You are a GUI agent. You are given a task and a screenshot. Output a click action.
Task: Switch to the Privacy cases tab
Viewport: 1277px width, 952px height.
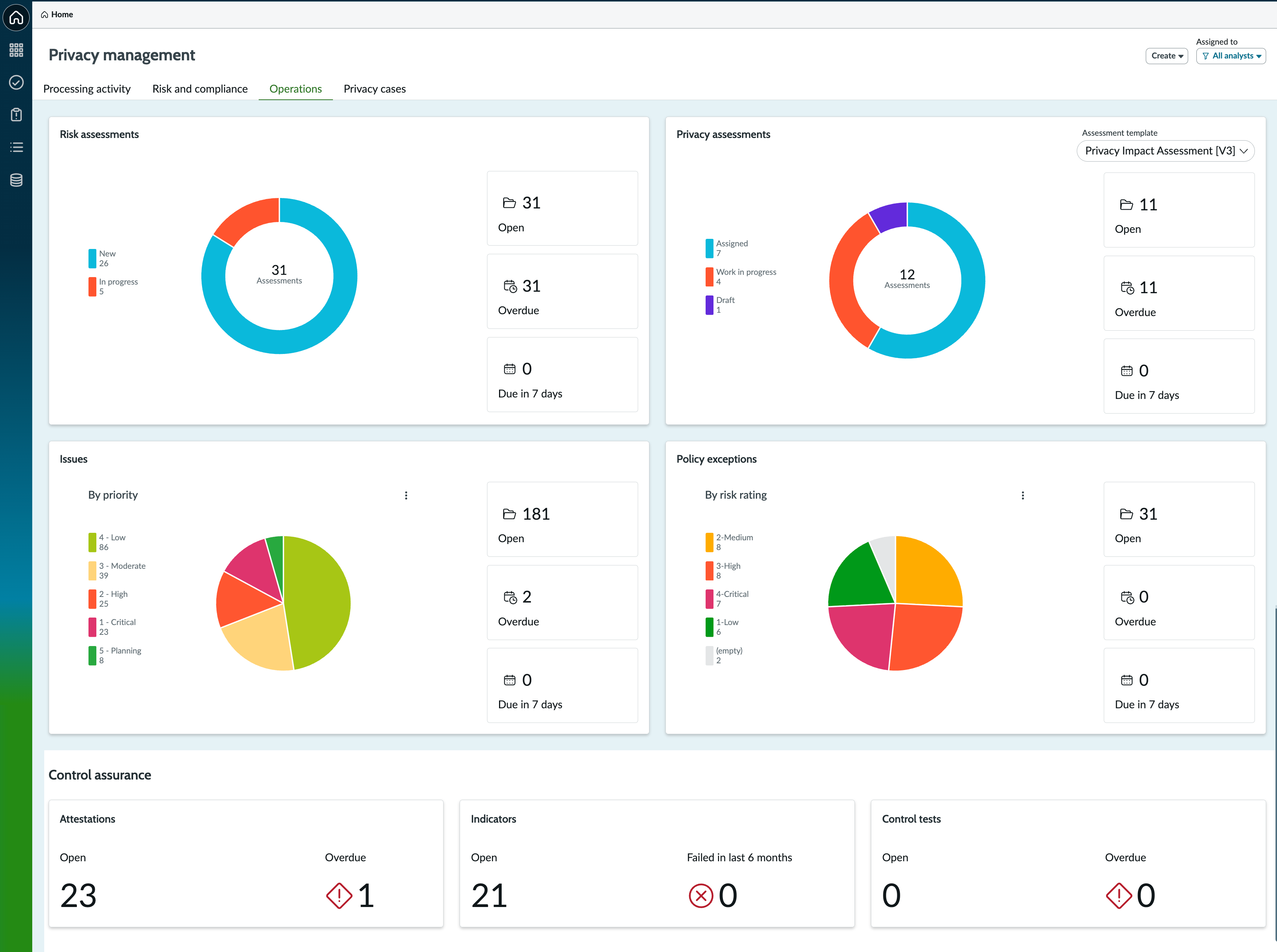(375, 89)
